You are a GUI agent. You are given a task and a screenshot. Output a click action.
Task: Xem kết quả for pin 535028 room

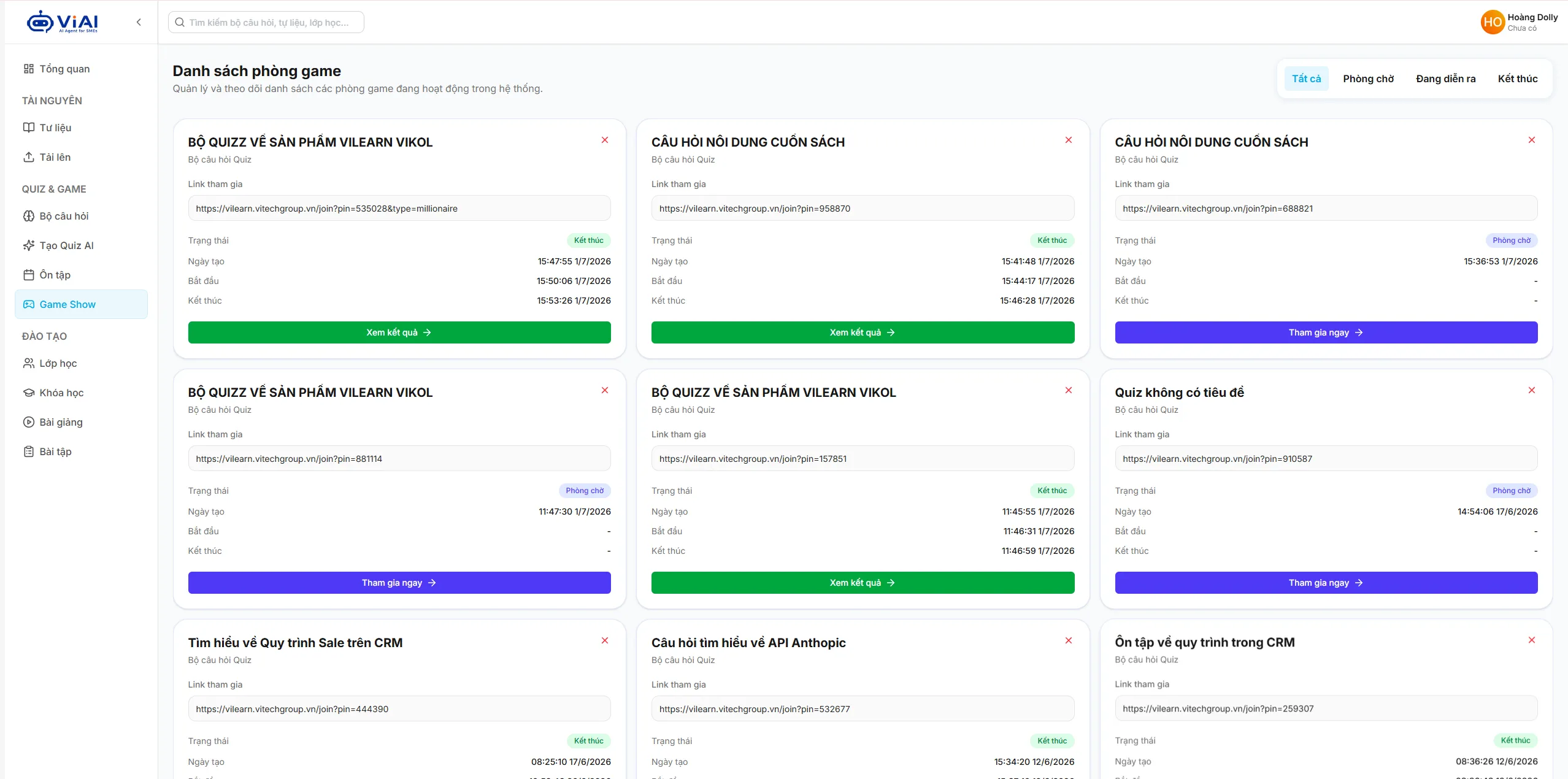[399, 332]
